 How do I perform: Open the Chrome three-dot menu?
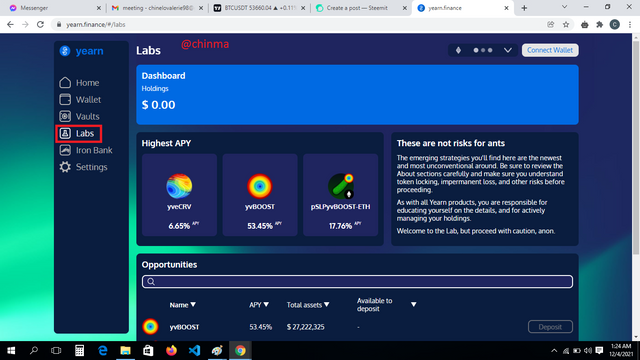point(630,24)
